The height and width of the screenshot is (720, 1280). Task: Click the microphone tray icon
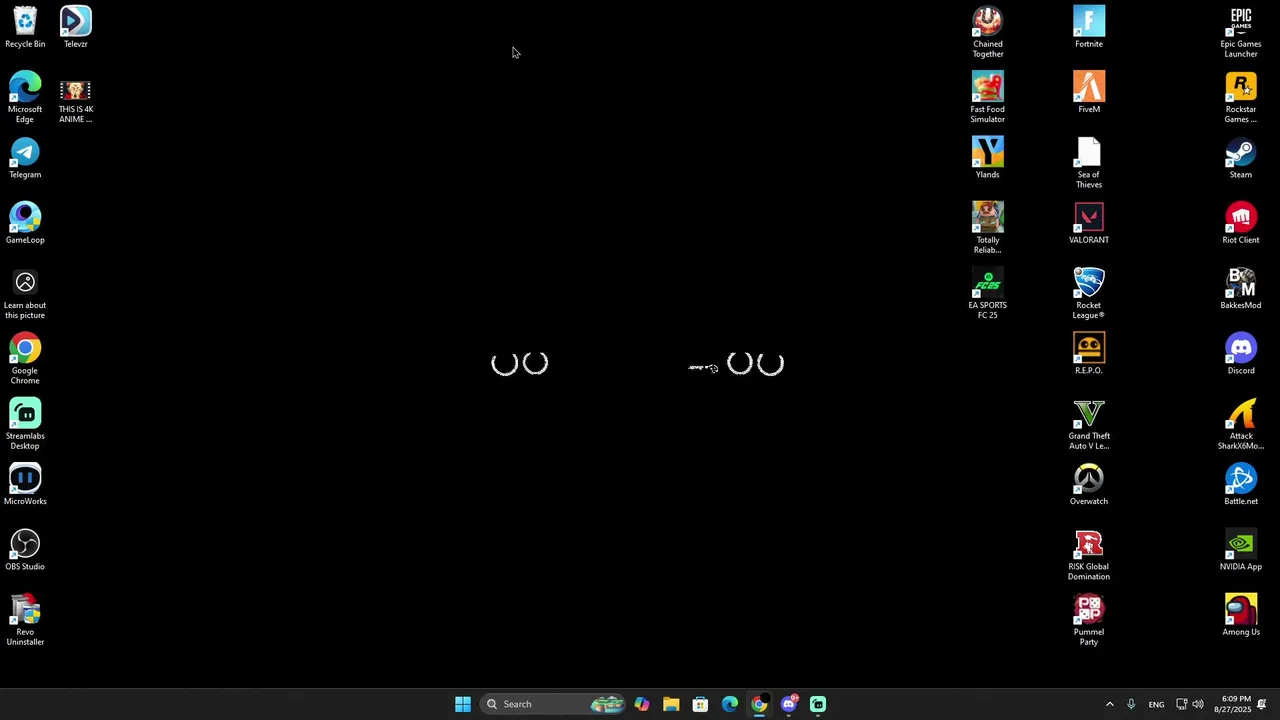pyautogui.click(x=1131, y=704)
